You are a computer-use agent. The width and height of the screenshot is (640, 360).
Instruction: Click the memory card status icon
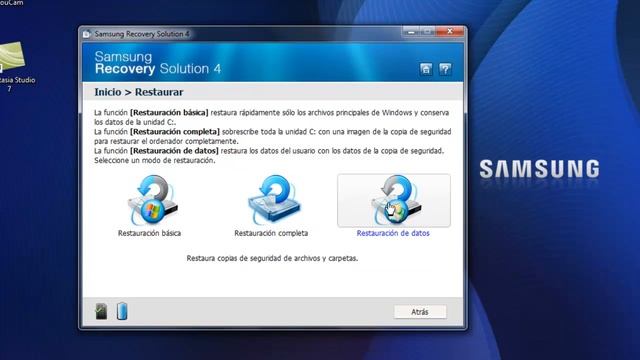pos(101,311)
